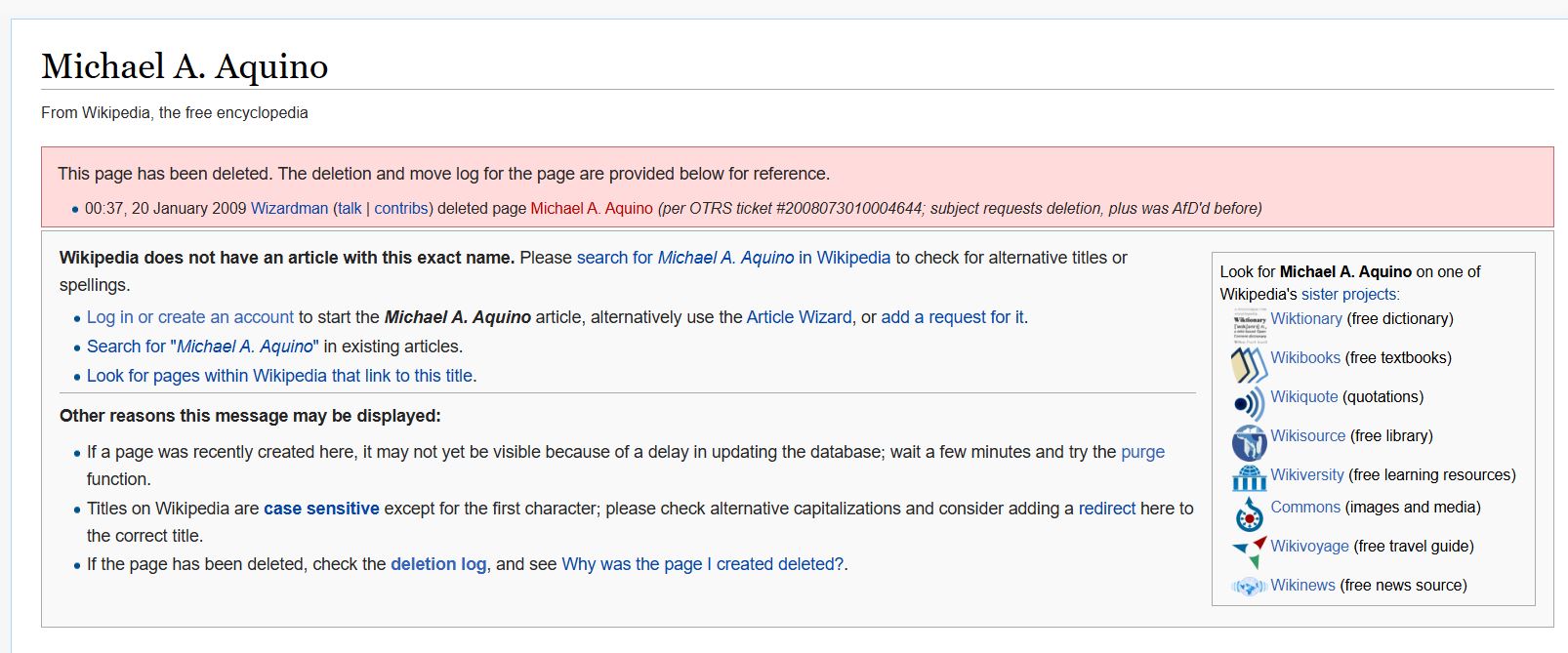Click the Commons logo icon
This screenshot has height=653, width=1568.
[1249, 513]
